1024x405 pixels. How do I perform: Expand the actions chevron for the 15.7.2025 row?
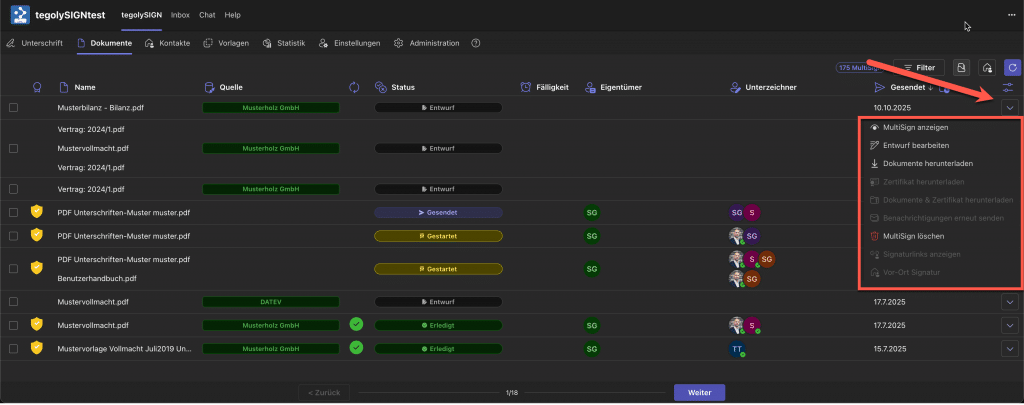tap(1010, 348)
